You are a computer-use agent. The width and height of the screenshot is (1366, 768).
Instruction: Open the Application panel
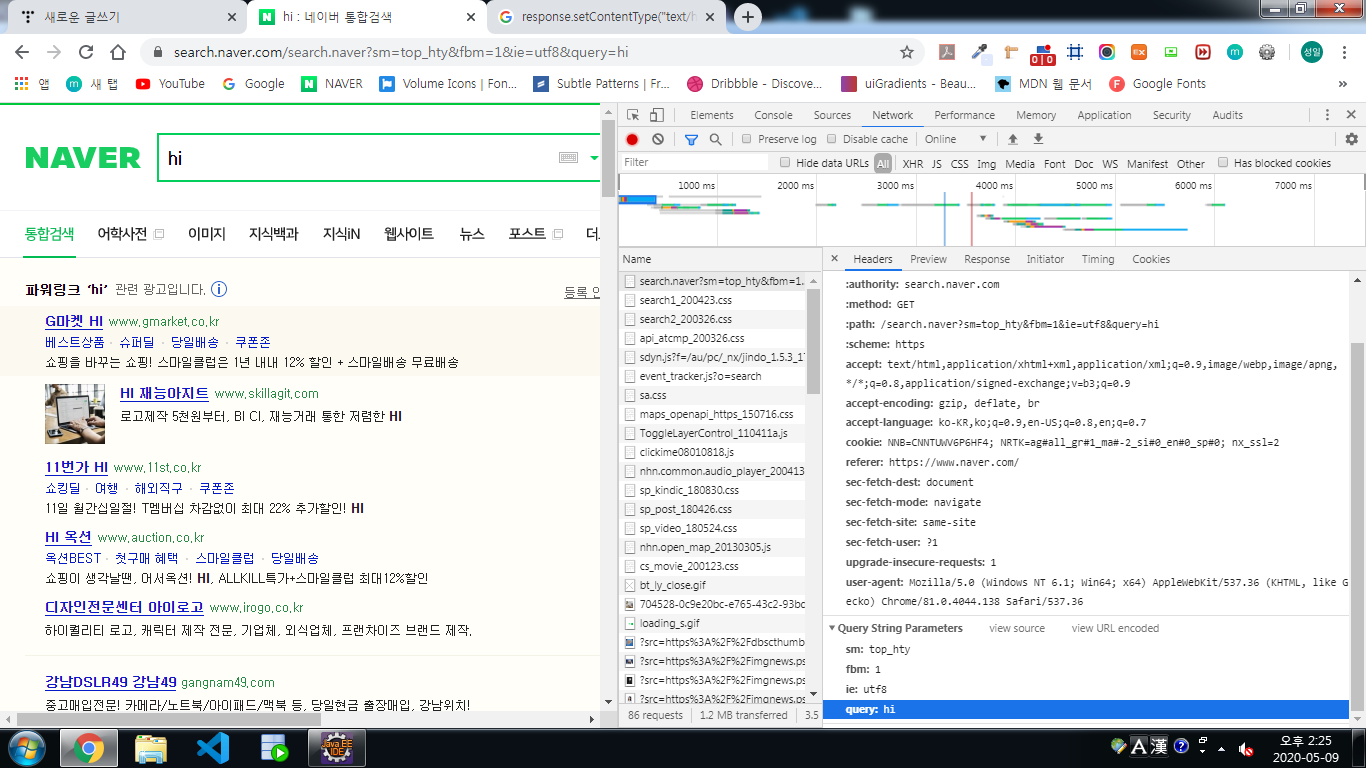tap(1105, 115)
